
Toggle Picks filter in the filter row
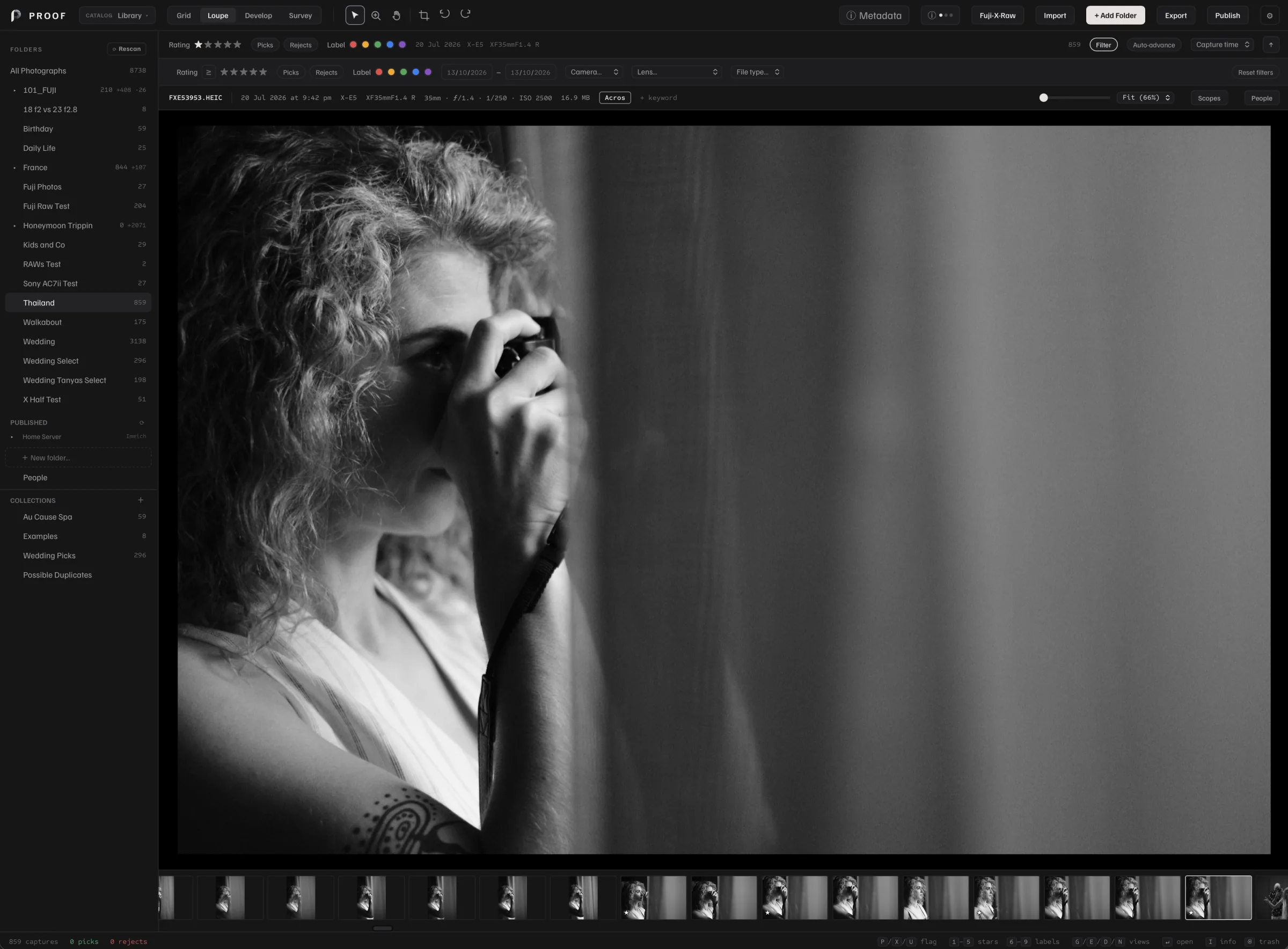(x=290, y=72)
